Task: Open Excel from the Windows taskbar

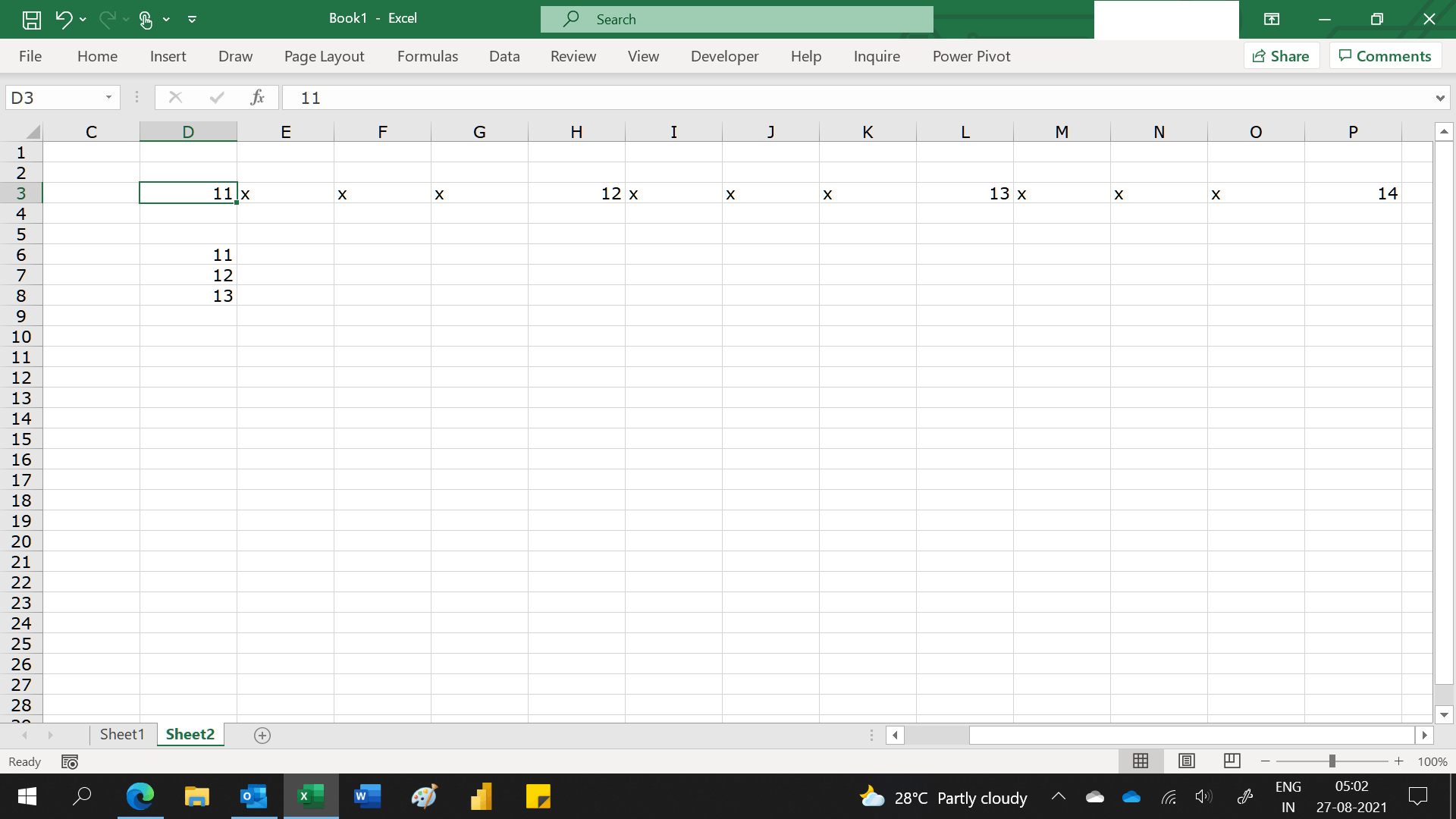Action: [311, 796]
